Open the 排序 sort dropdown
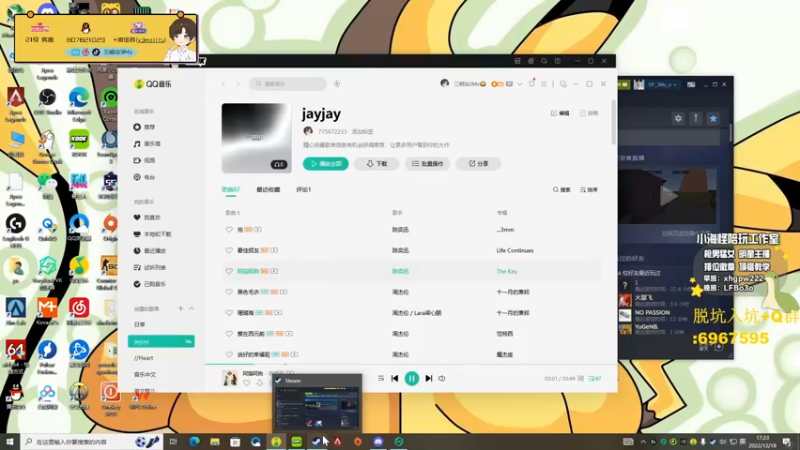This screenshot has height=450, width=800. pos(588,190)
